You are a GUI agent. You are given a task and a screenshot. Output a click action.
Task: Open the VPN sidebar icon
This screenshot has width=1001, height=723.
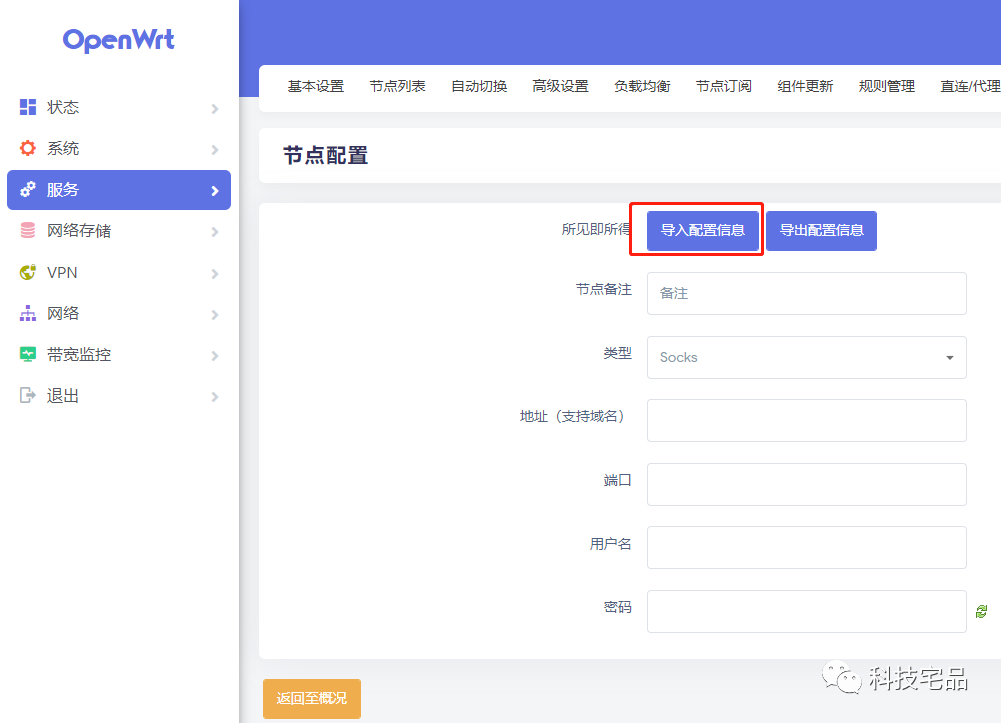[x=28, y=272]
